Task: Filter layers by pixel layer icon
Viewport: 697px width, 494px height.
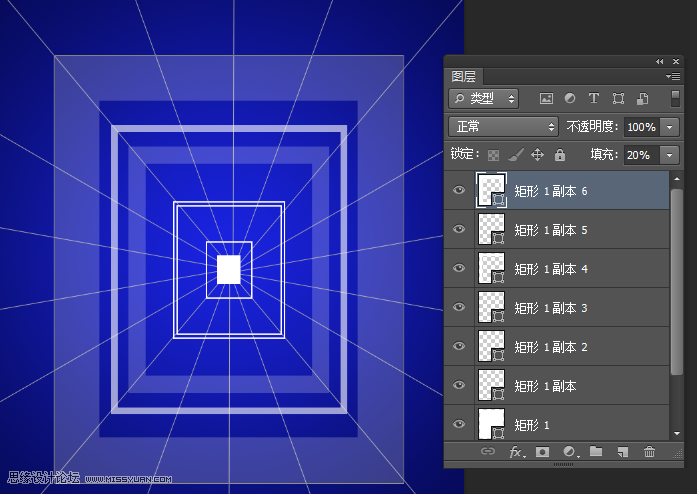Action: (x=546, y=99)
